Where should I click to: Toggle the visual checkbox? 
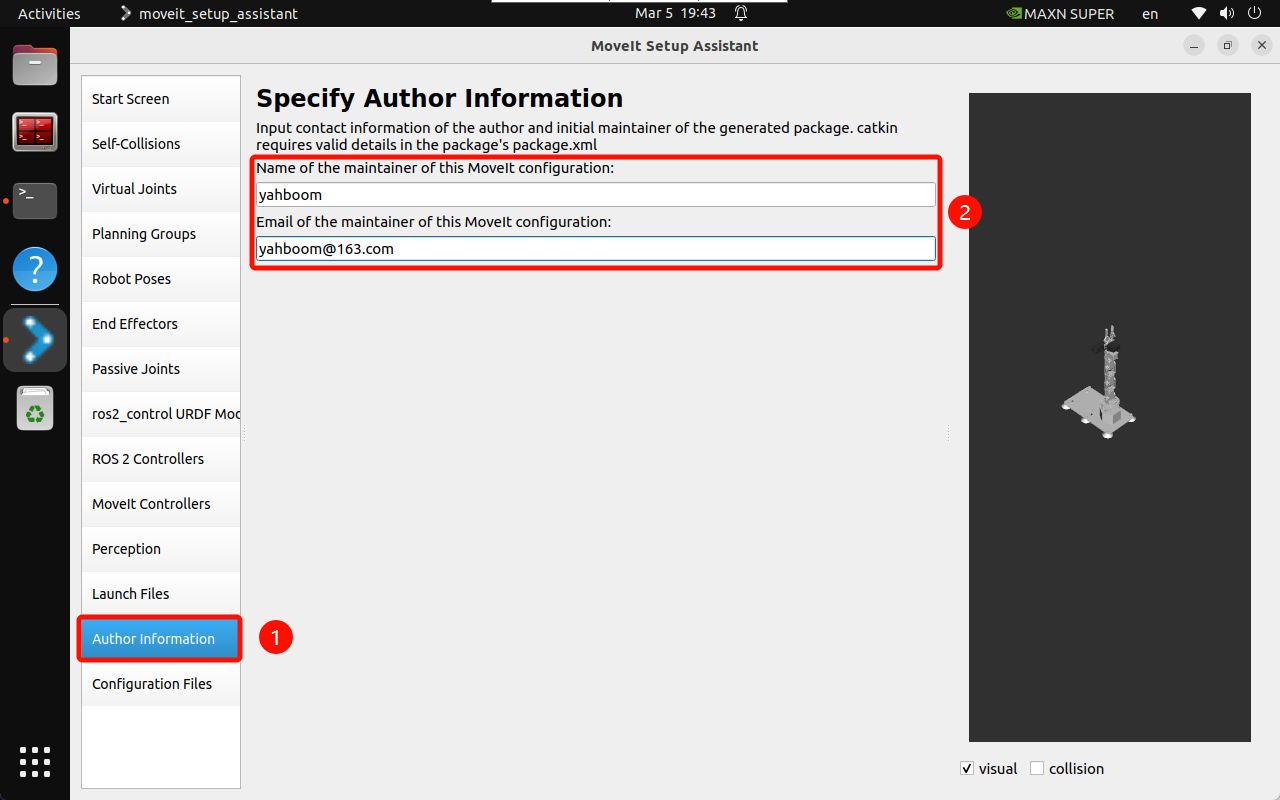click(967, 769)
